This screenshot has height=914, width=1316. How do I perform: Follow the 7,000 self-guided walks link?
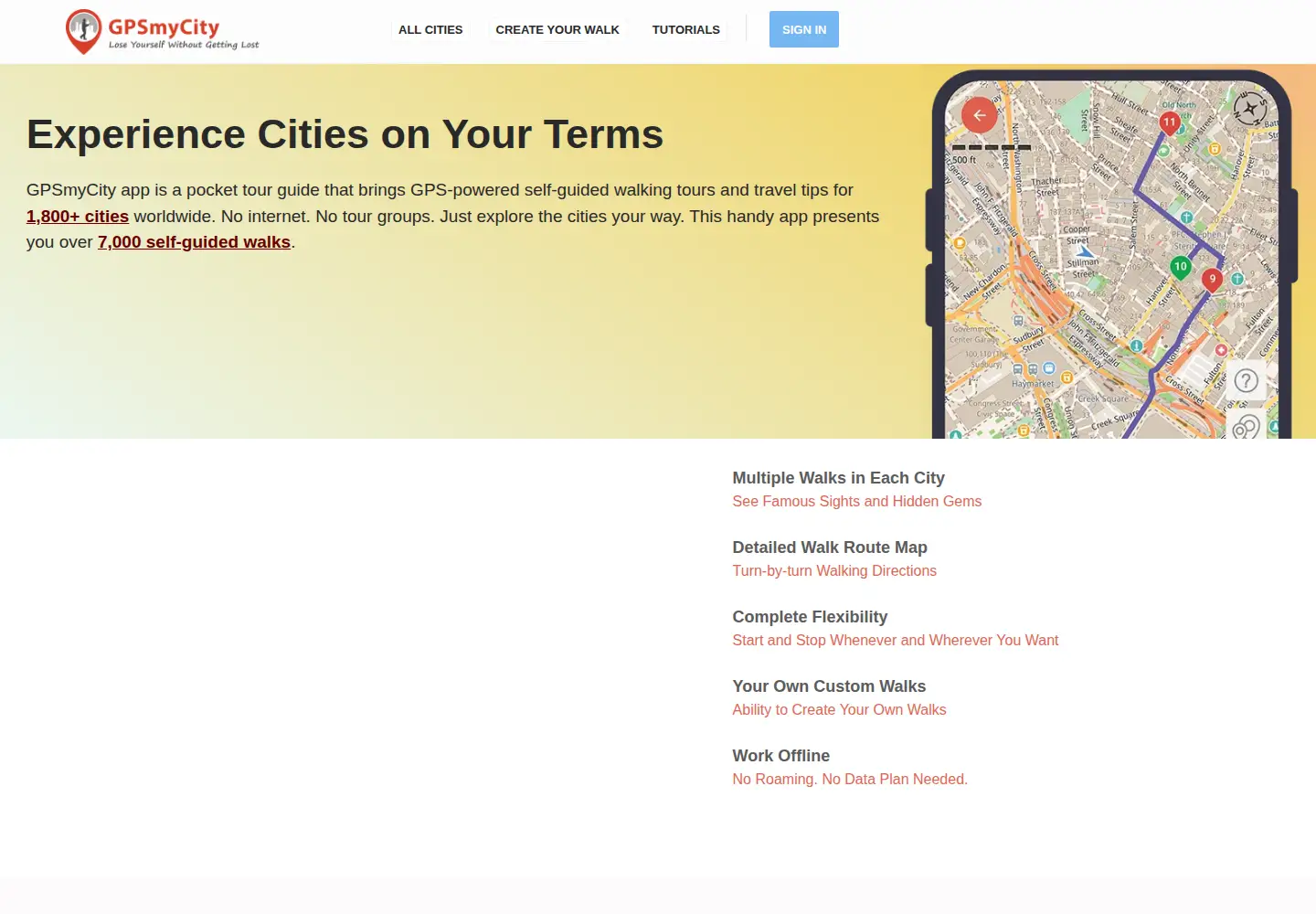[194, 242]
